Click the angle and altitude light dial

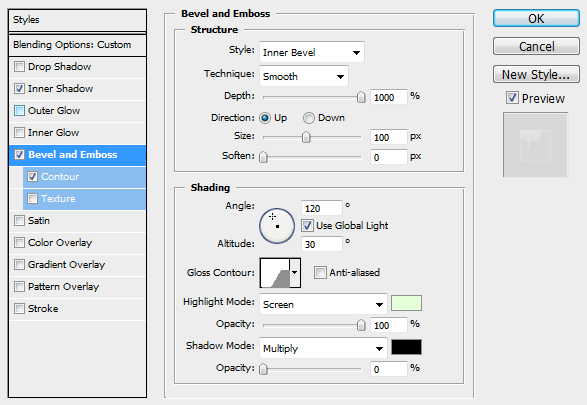[x=277, y=226]
